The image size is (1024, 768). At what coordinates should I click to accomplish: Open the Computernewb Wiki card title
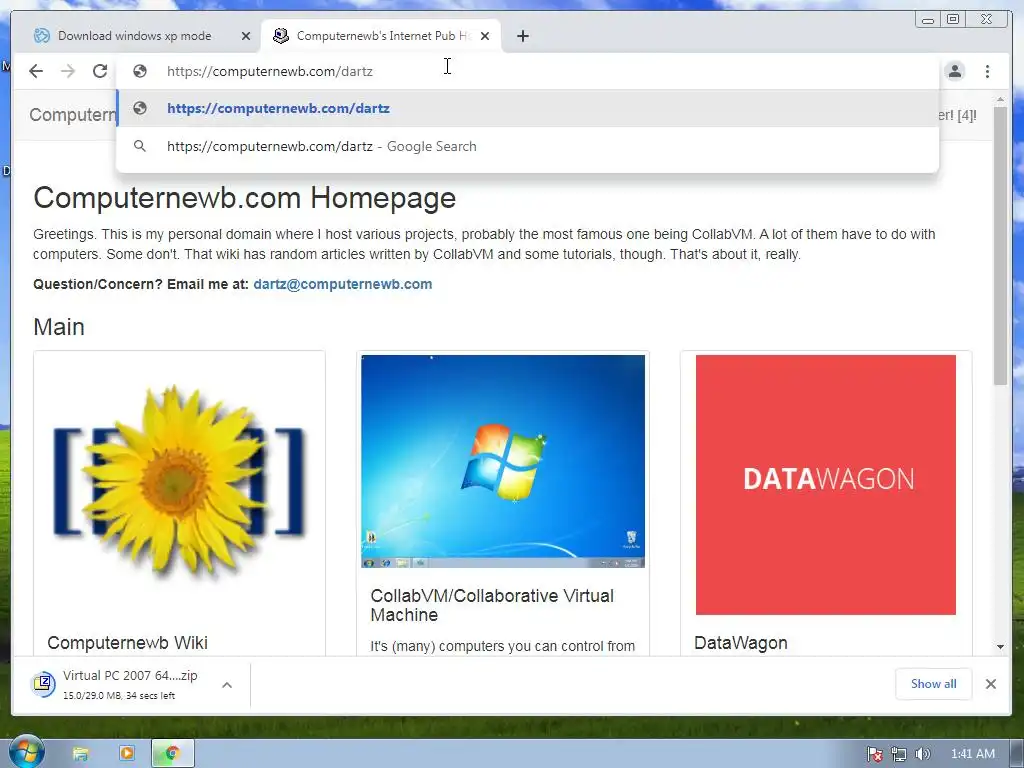(x=127, y=643)
